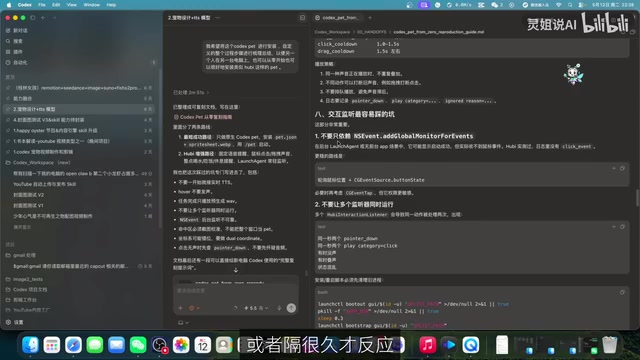
Task: Add a new tab with plus
Action: (x=370, y=18)
